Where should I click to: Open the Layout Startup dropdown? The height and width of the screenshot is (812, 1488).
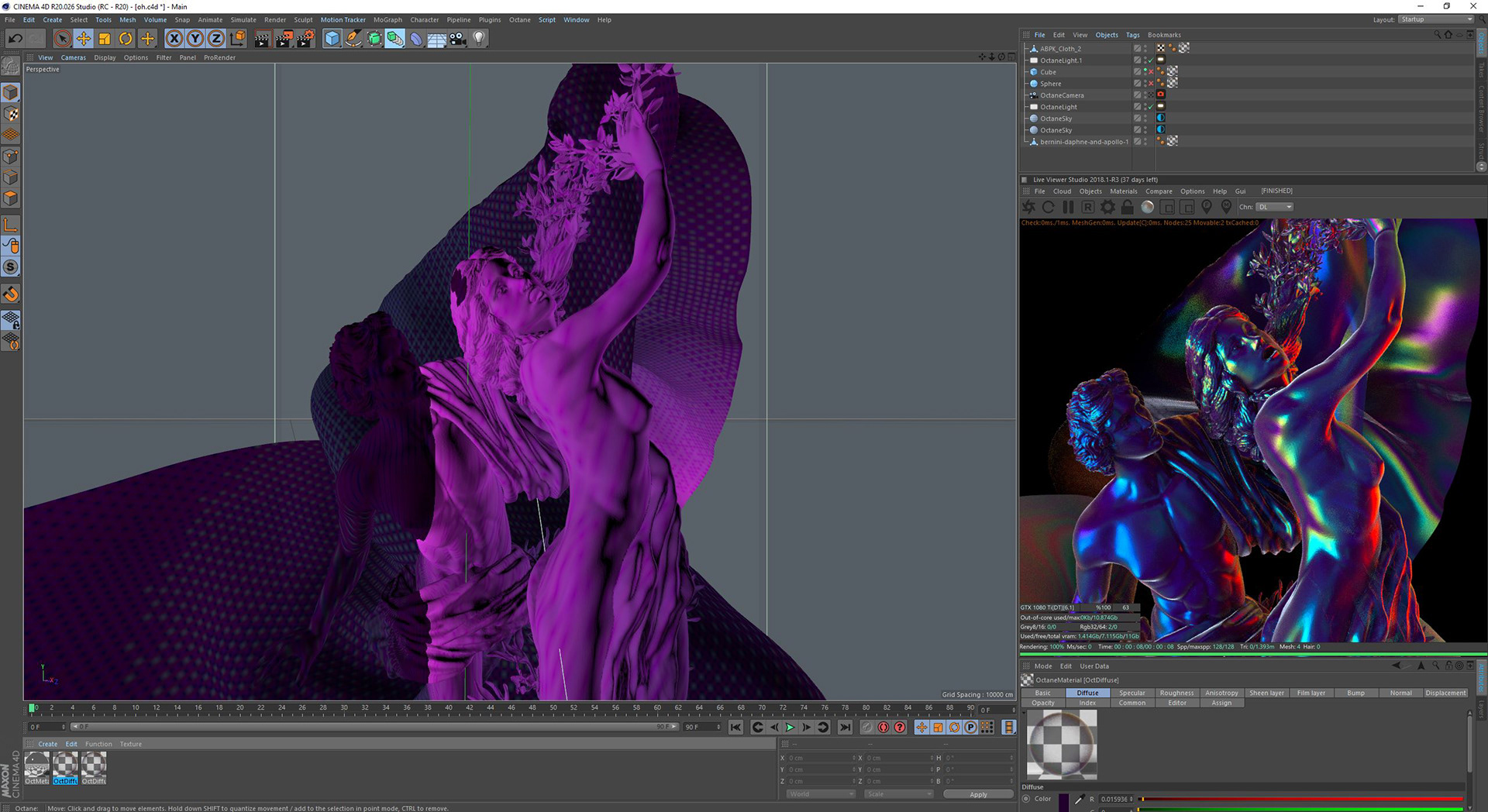pyautogui.click(x=1436, y=19)
